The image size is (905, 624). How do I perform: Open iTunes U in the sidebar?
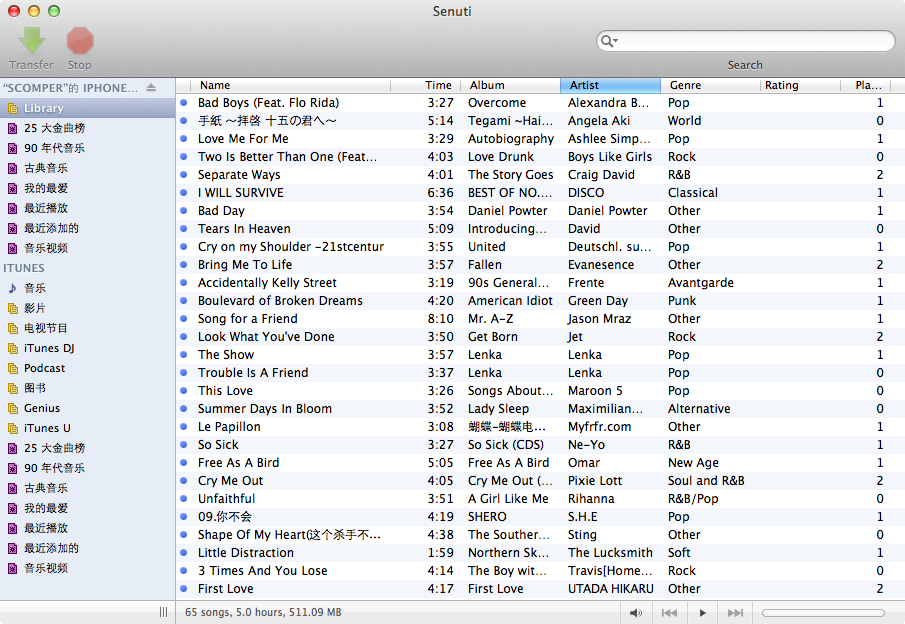[x=87, y=428]
